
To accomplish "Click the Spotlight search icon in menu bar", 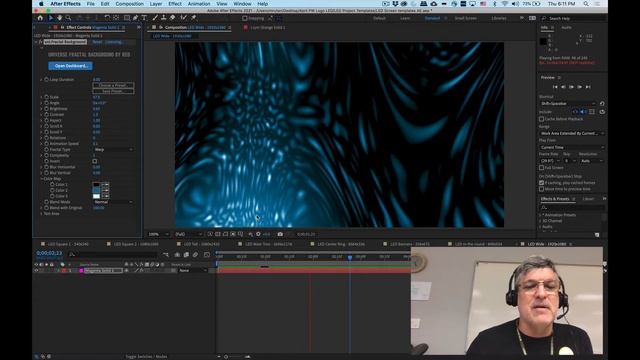I will click(586, 4).
